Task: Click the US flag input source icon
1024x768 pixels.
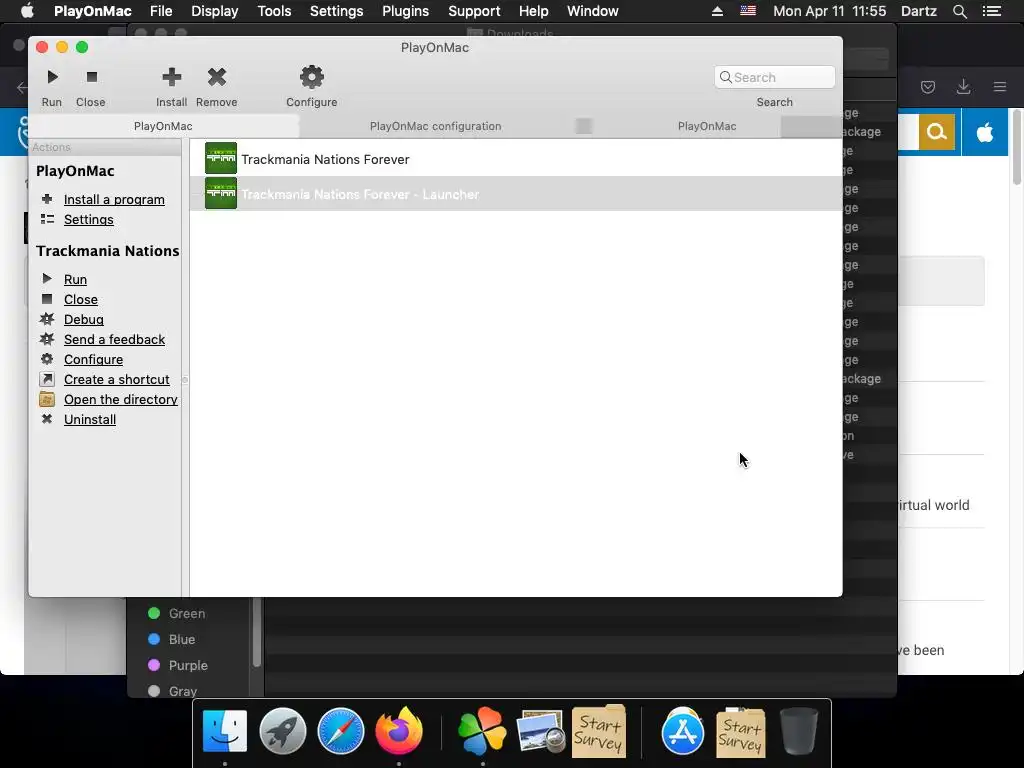Action: [x=748, y=11]
